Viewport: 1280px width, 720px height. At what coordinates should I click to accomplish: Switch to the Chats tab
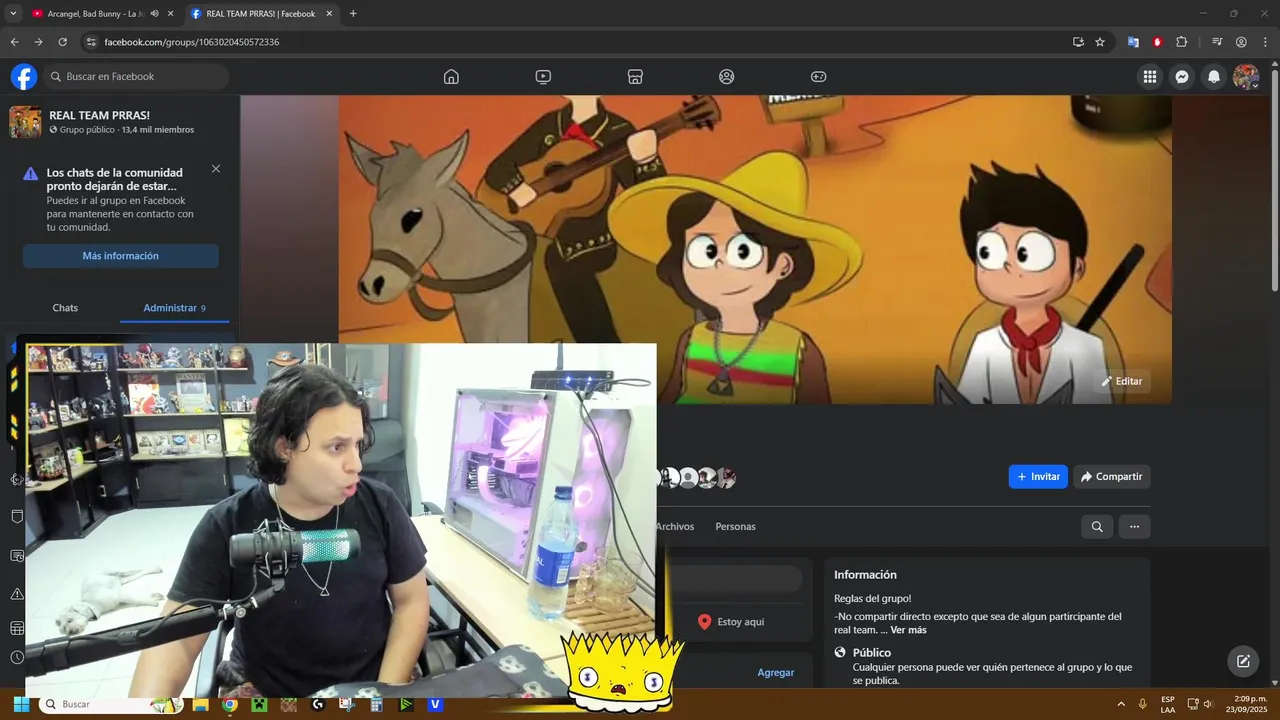click(x=65, y=308)
